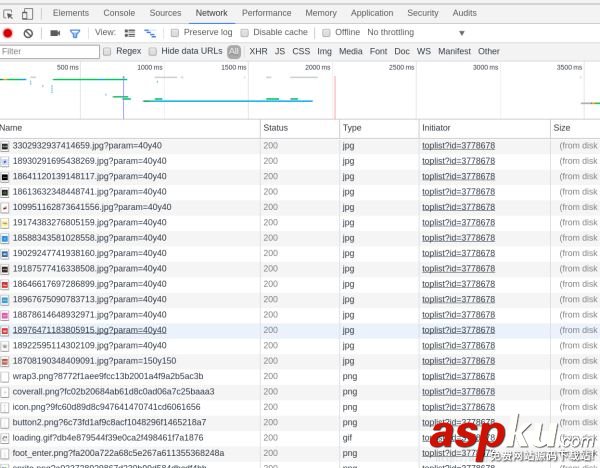Click thumbnail icon of 18588343581028558.jpg row

coord(5,238)
